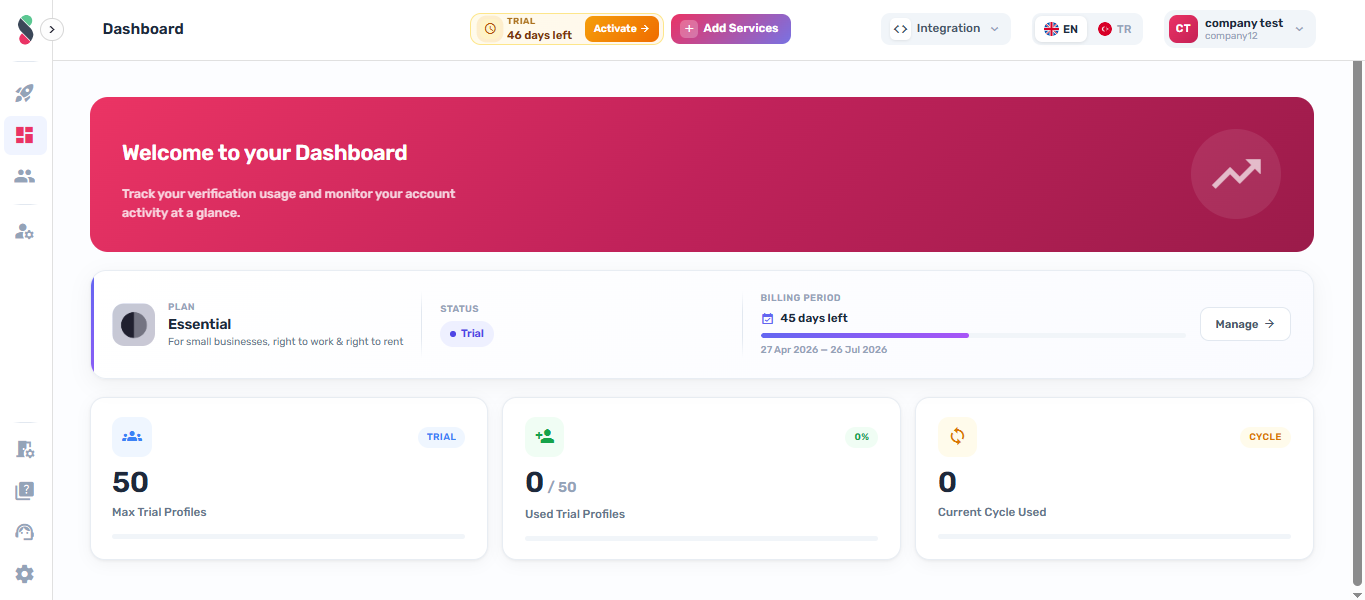
Task: Click the Trial status badge
Action: (467, 334)
